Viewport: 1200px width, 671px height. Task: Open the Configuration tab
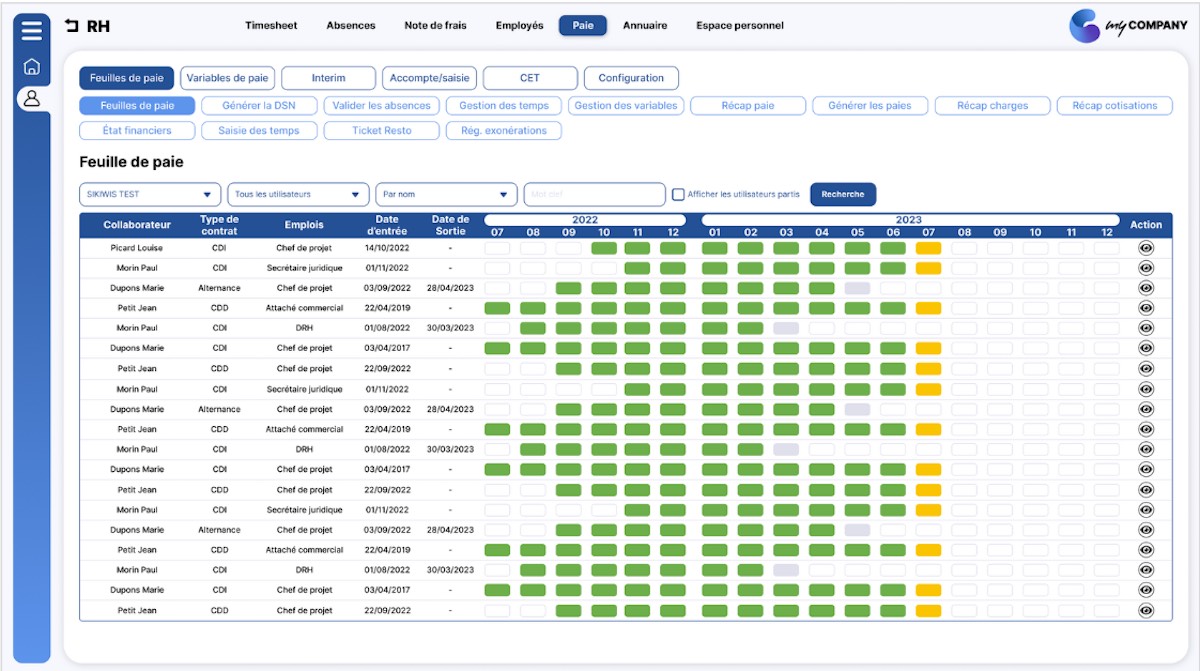[x=631, y=78]
